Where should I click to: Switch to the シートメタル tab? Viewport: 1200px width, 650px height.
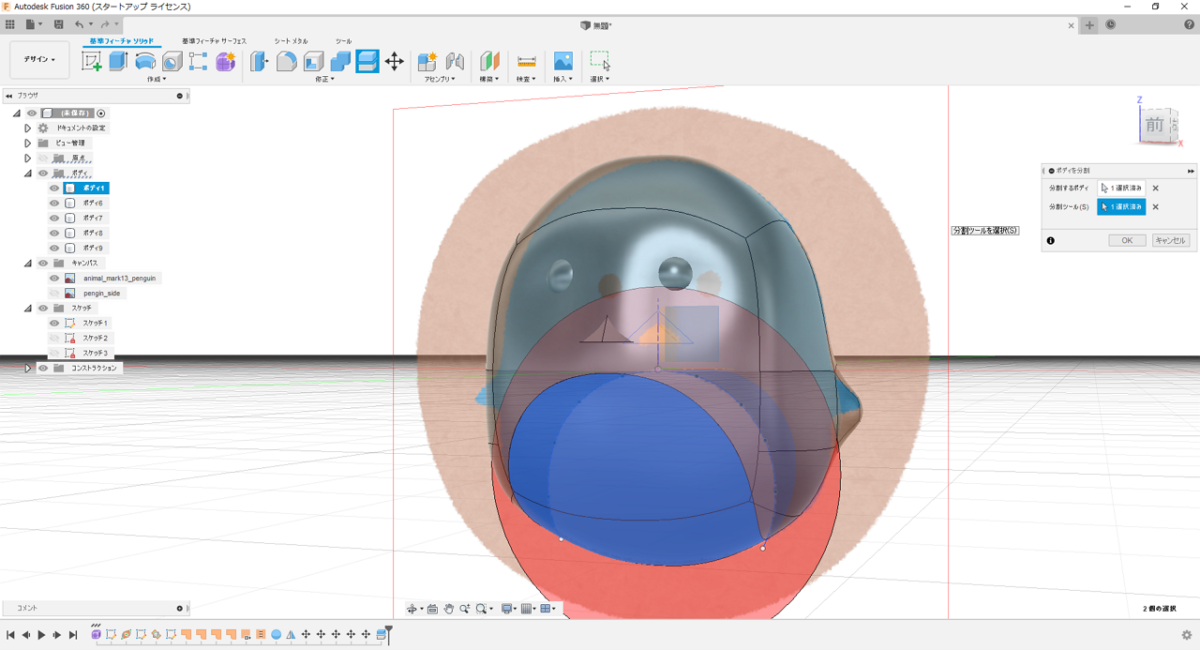(292, 41)
